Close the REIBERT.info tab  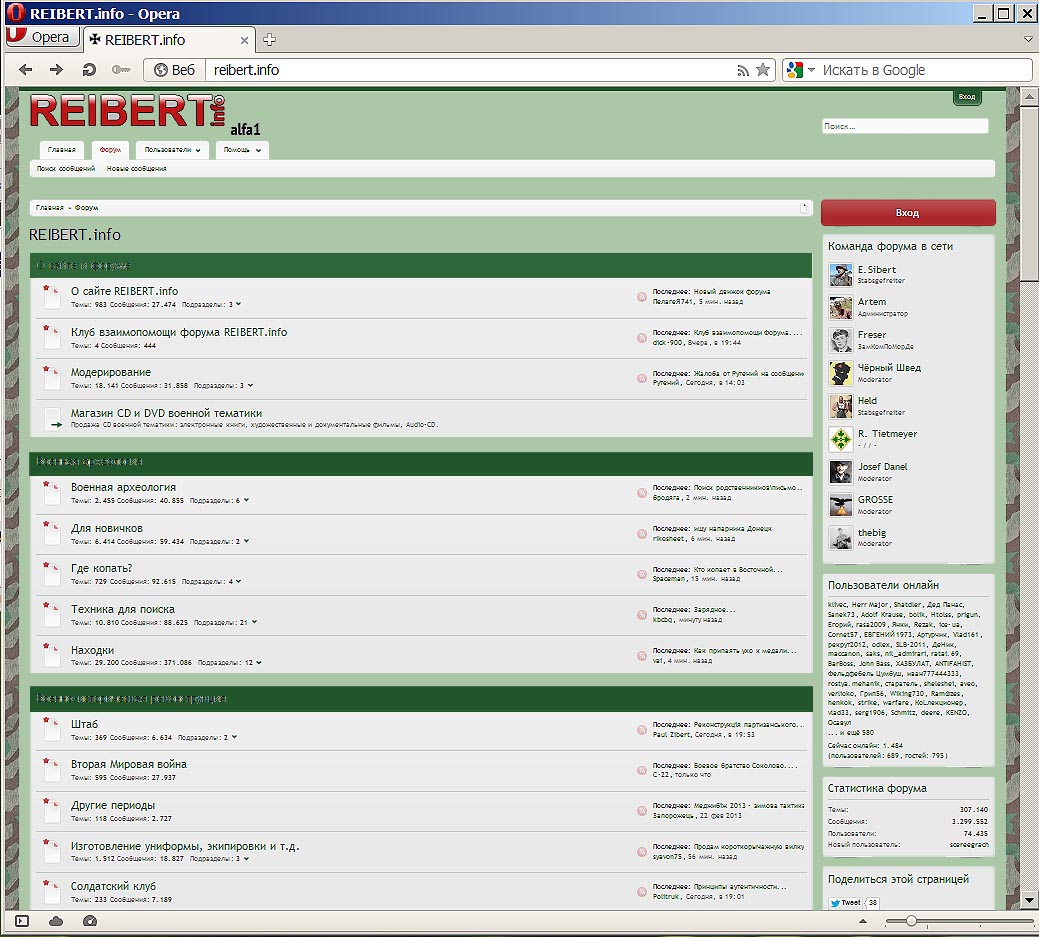click(x=244, y=40)
